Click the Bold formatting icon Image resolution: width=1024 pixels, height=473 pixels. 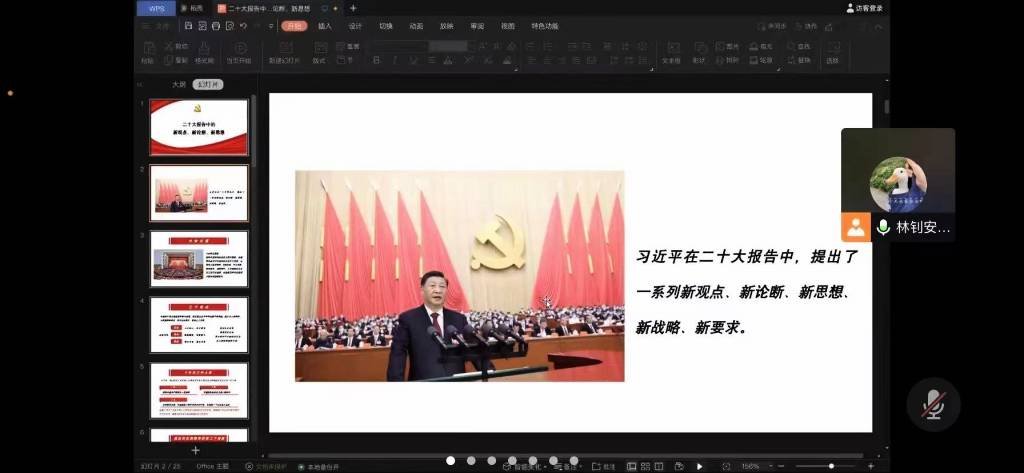[x=379, y=61]
